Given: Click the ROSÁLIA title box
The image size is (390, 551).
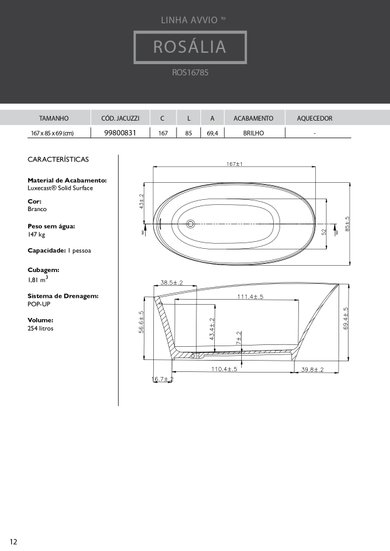Looking at the screenshot, I should (x=190, y=47).
